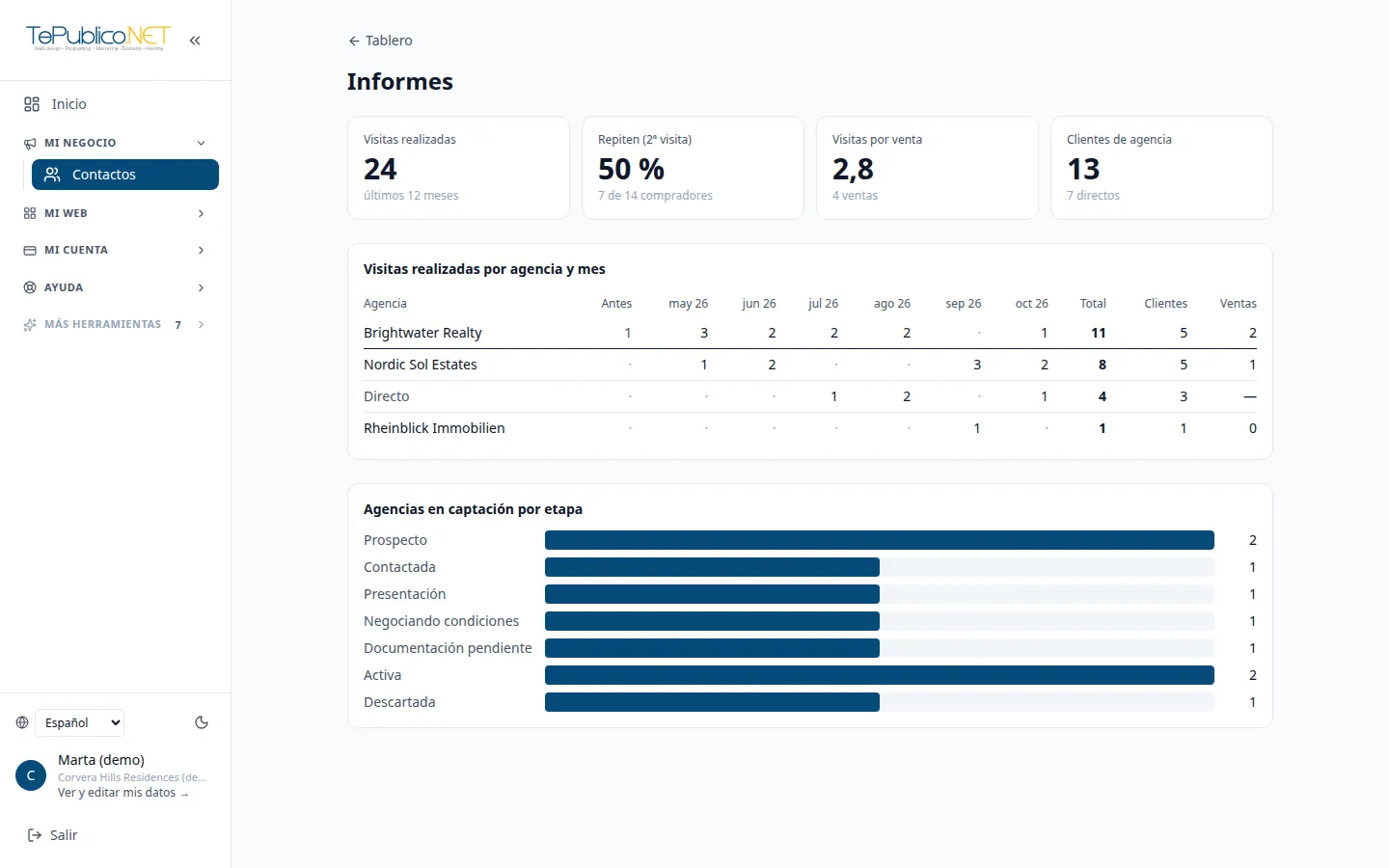Click the Ayuda menu label
Screen dimensions: 1389x868
coord(64,287)
